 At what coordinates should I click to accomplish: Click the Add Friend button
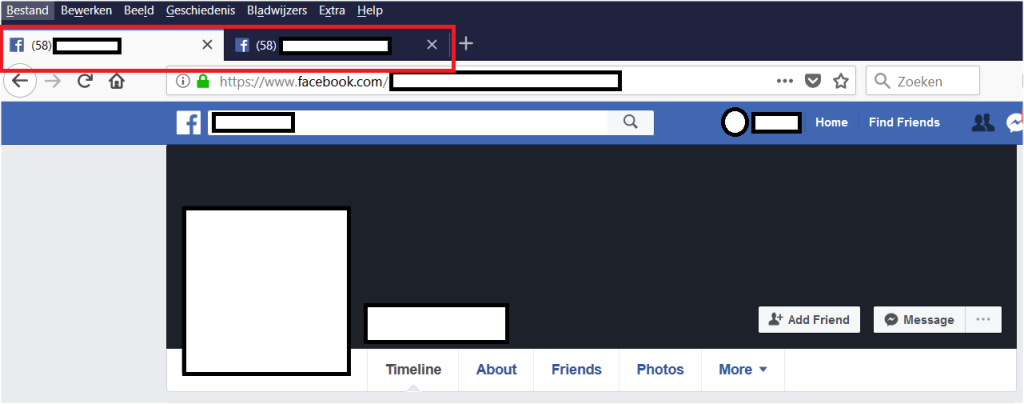coord(809,320)
